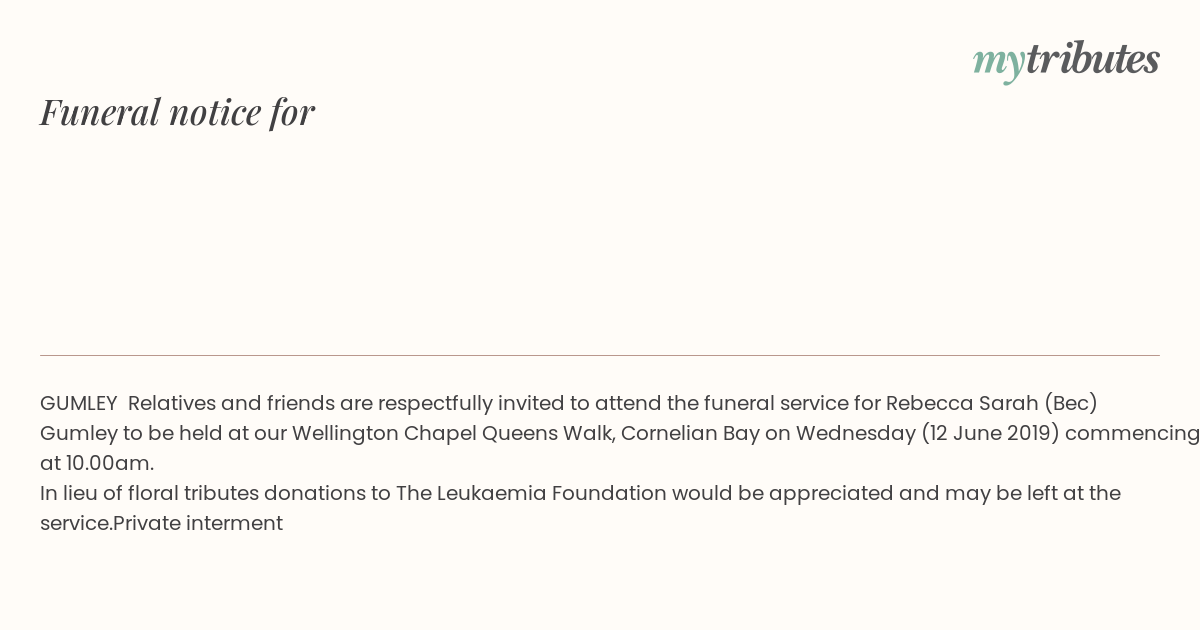Click "The Leukaemia Foundation" text
Viewport: 1200px width, 630px height.
(x=531, y=493)
